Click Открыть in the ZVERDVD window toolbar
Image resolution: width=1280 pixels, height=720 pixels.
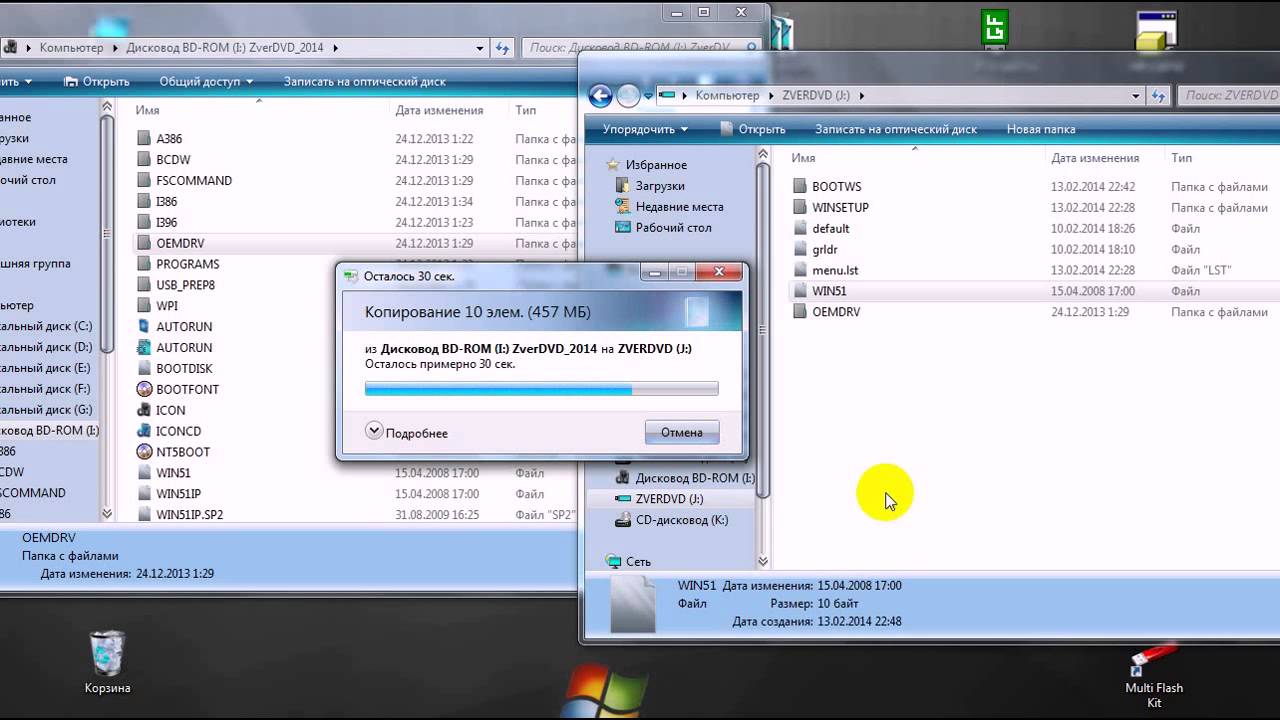click(752, 129)
